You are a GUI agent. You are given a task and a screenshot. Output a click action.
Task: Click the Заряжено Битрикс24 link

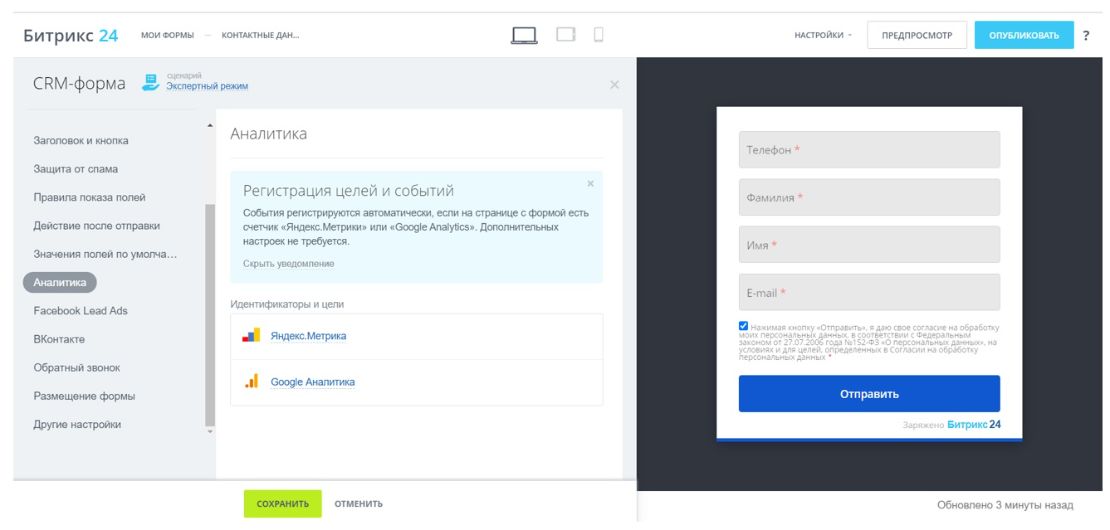(x=952, y=425)
